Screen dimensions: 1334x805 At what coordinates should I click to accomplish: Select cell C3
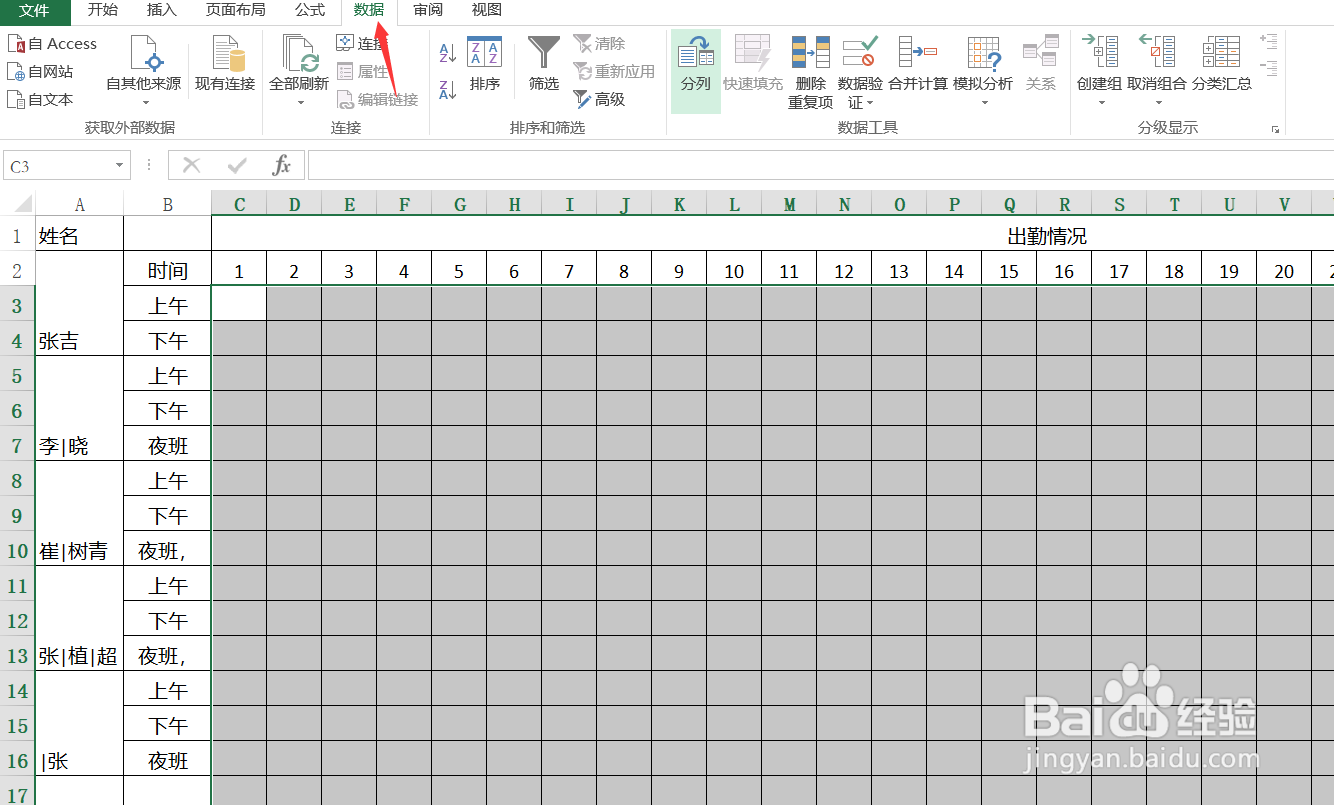click(x=239, y=303)
